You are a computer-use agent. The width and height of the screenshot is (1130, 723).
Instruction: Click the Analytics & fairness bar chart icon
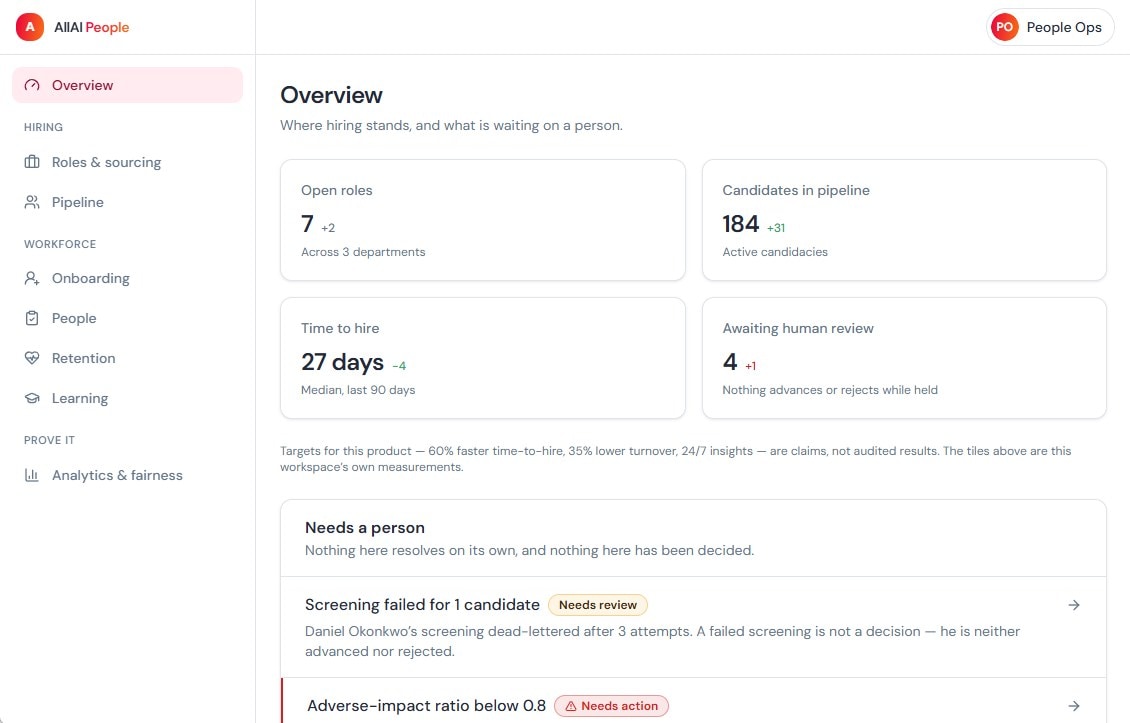(32, 475)
